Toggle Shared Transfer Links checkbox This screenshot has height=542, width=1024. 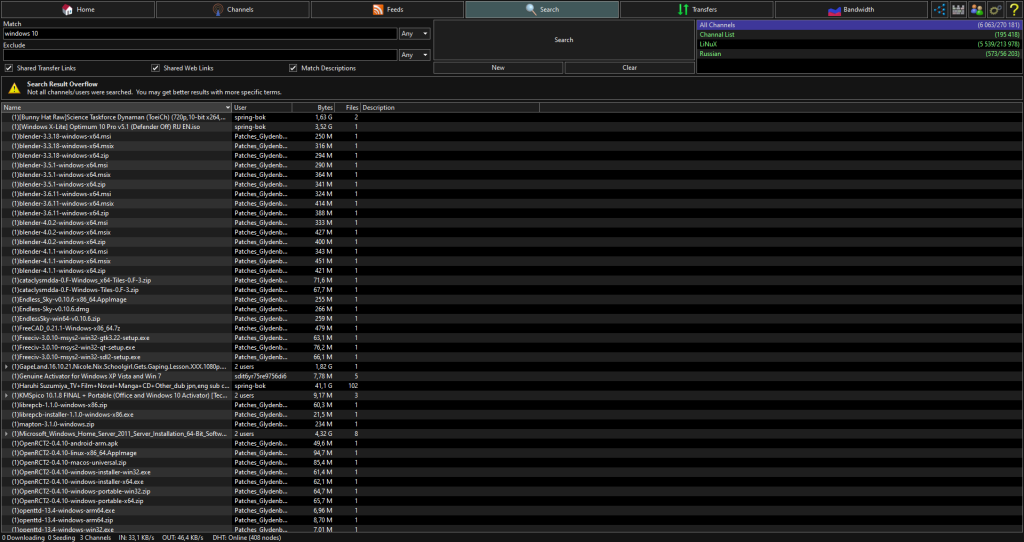(x=9, y=68)
